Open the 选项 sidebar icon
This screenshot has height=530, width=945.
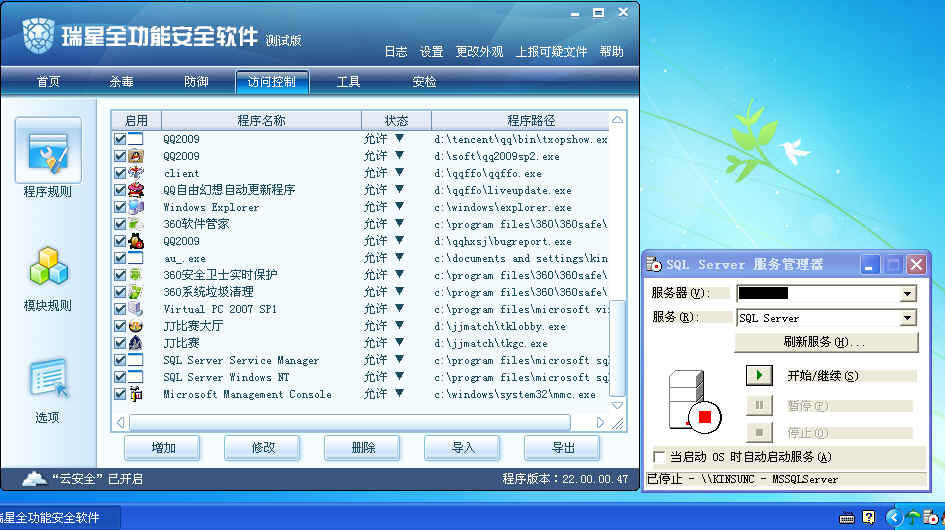click(48, 378)
